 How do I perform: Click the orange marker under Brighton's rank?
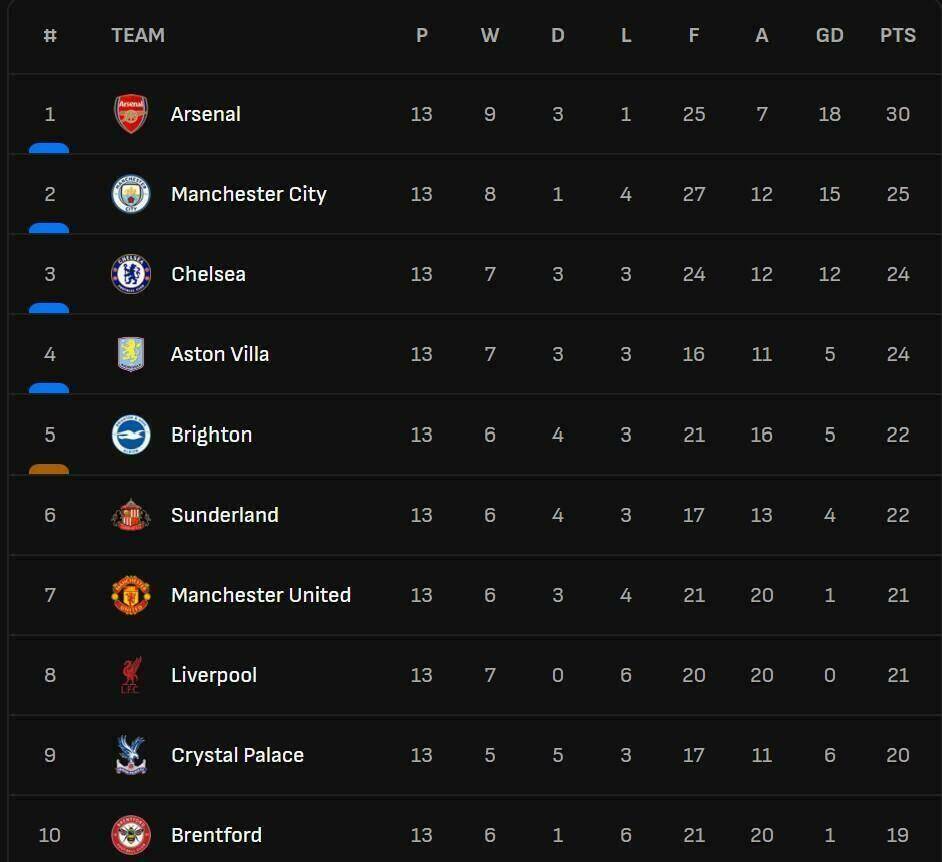[x=49, y=469]
